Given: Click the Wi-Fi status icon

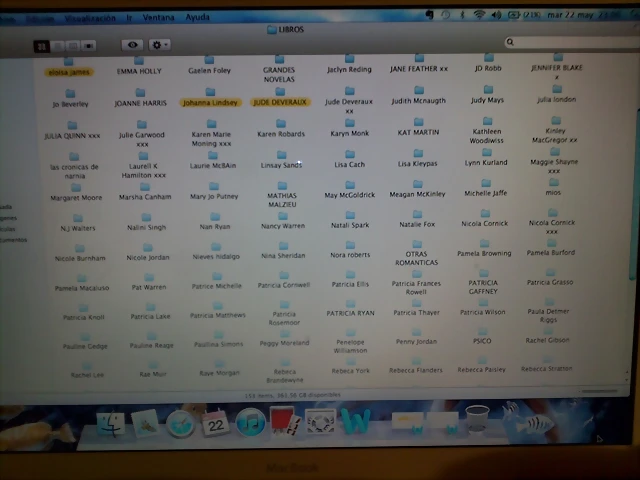Looking at the screenshot, I should [479, 15].
